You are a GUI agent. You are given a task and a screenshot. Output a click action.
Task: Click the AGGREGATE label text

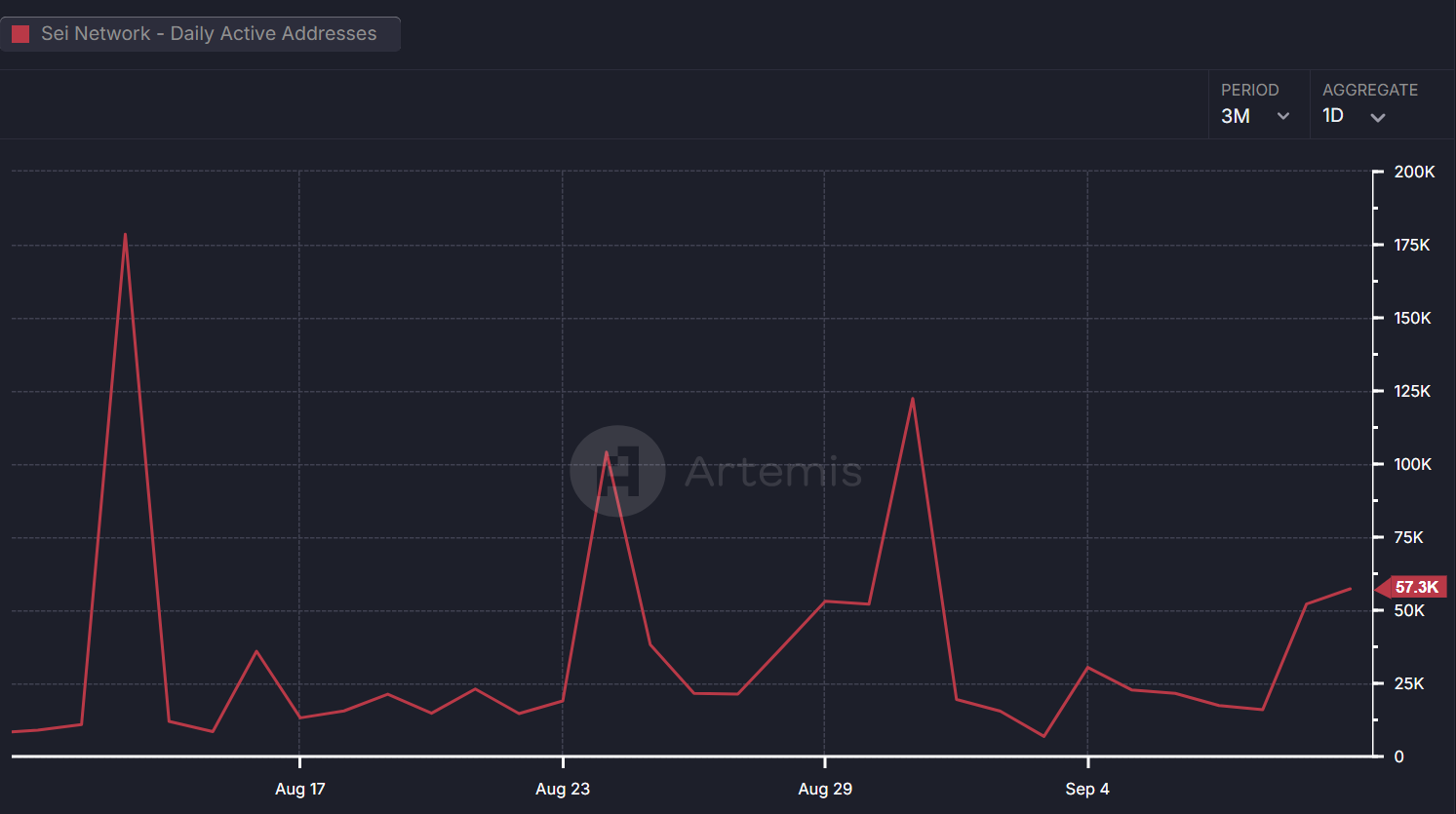(1370, 90)
